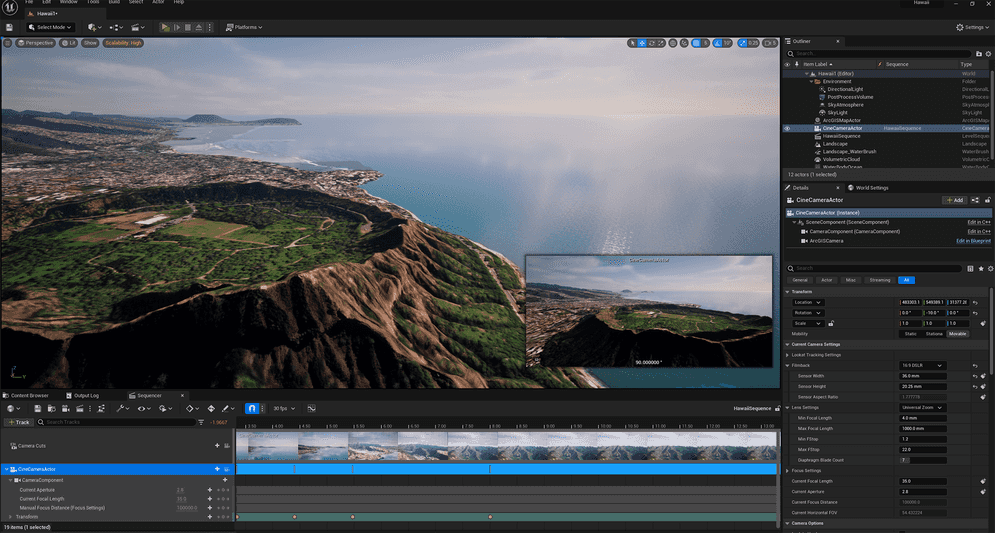
Task: Click the Edit in Blueprint link
Action: point(973,241)
